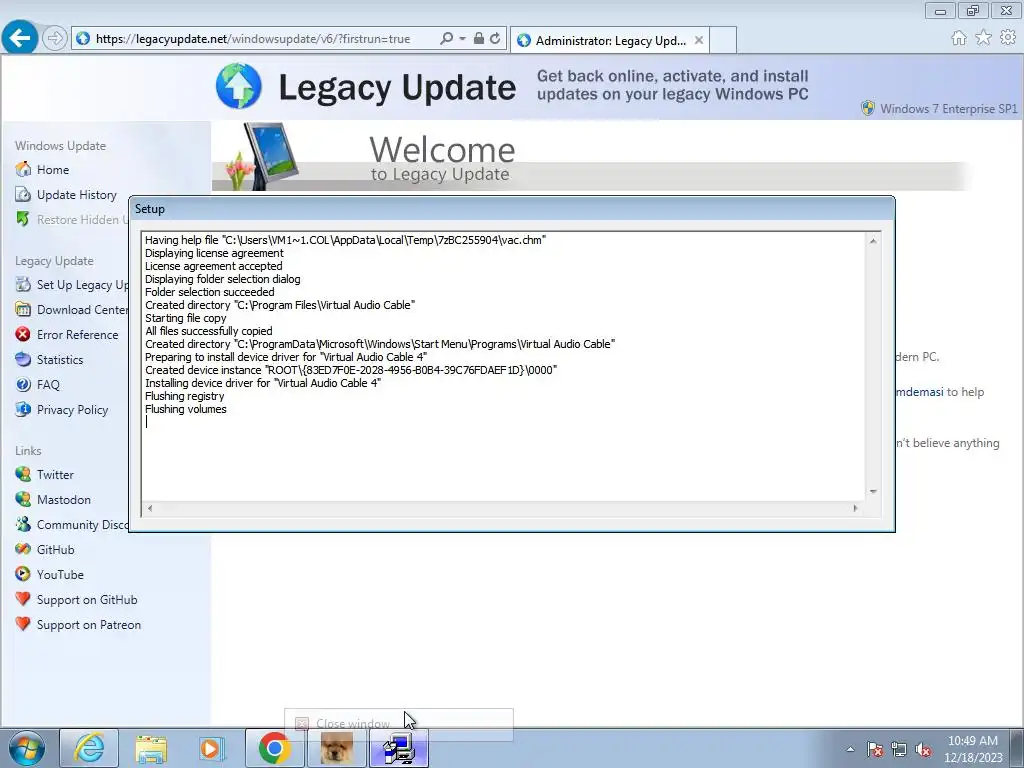This screenshot has width=1024, height=768.
Task: Click the 'Flushing volumes' log line
Action: point(185,409)
